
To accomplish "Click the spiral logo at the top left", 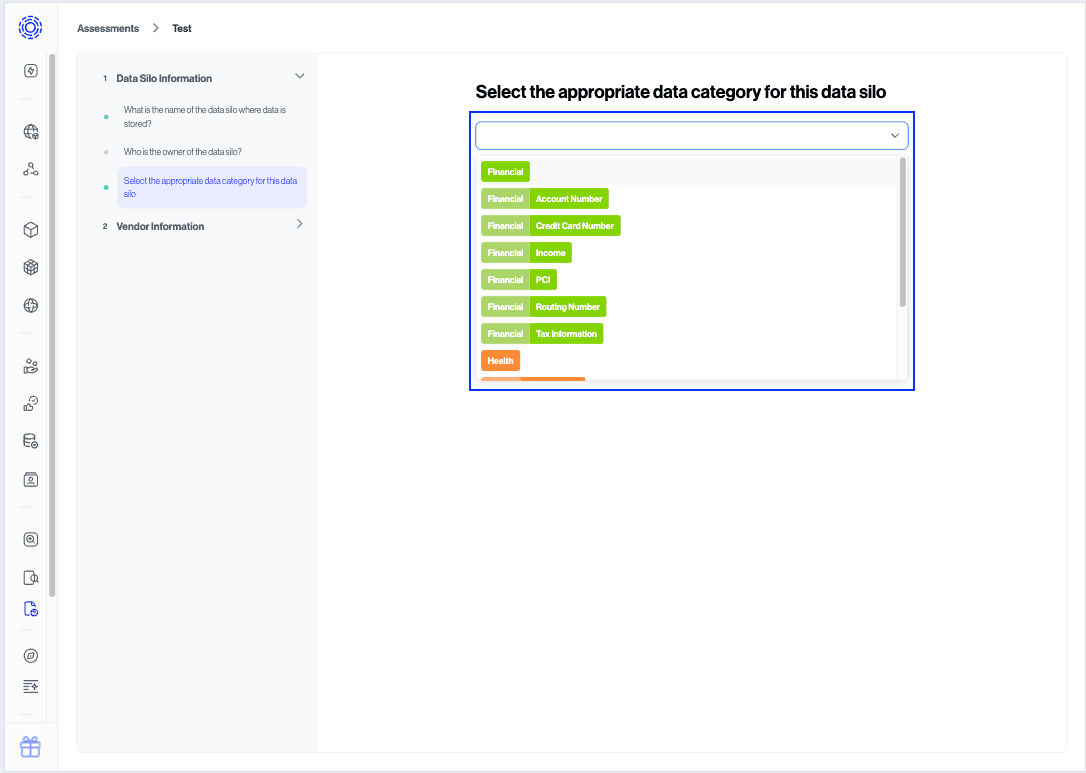I will pos(30,28).
